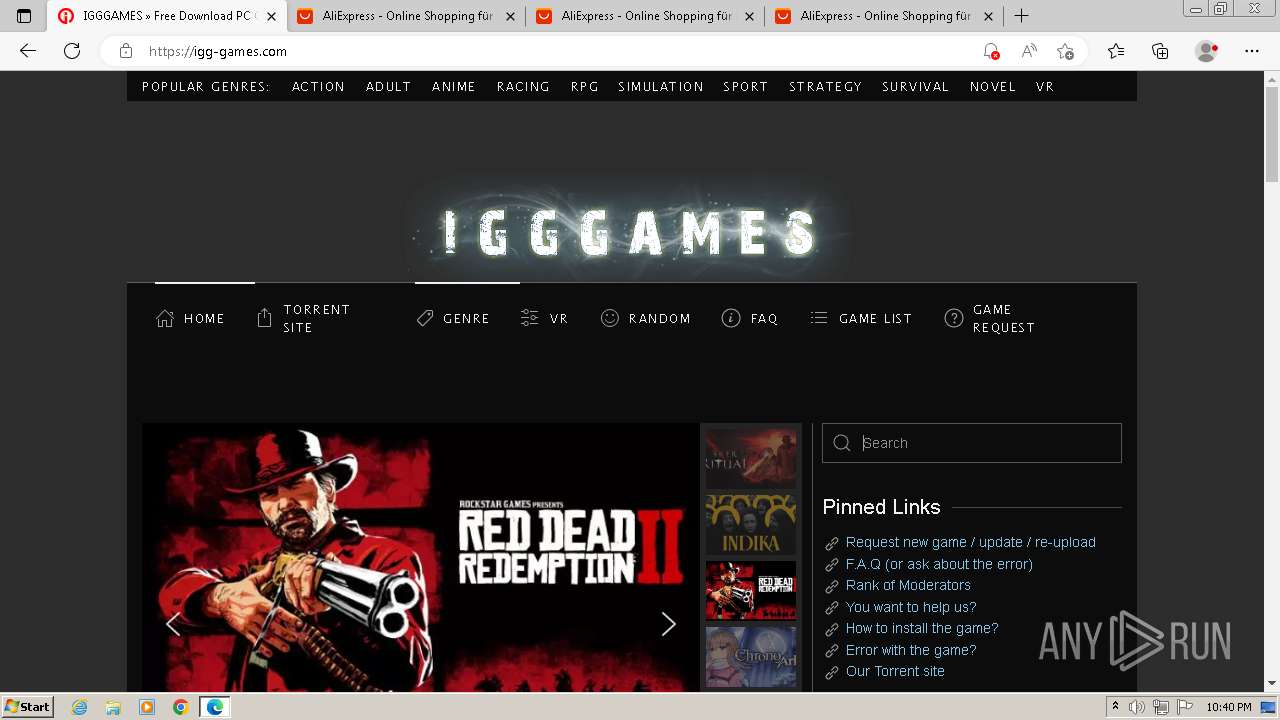
Task: Open the RPG genre
Action: [x=584, y=87]
